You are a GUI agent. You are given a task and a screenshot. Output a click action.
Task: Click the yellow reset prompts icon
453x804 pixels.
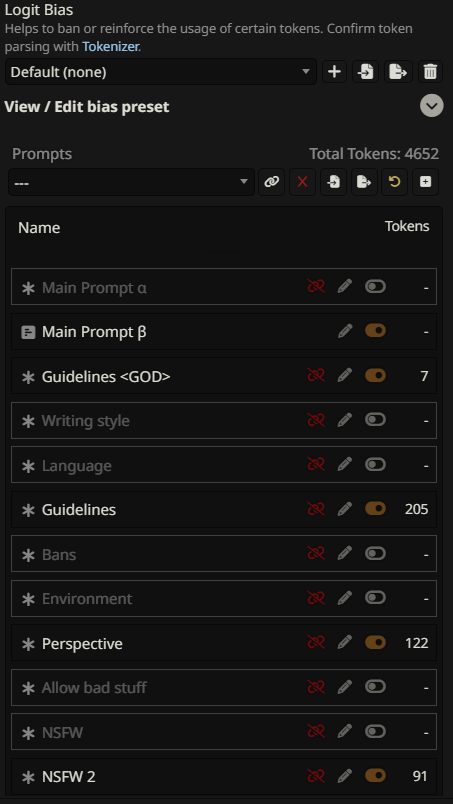pyautogui.click(x=394, y=182)
